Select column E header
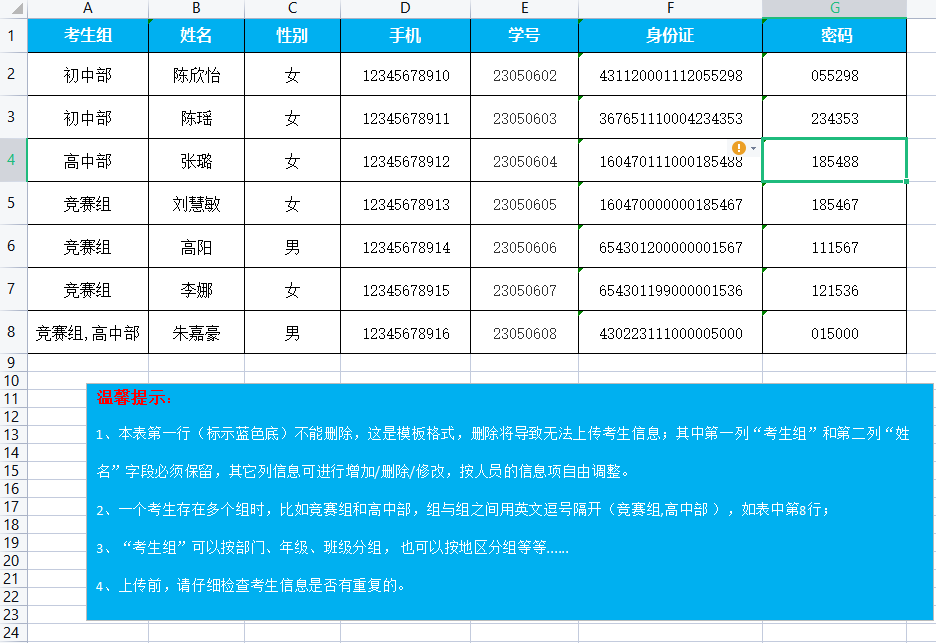The image size is (936, 643). click(525, 8)
